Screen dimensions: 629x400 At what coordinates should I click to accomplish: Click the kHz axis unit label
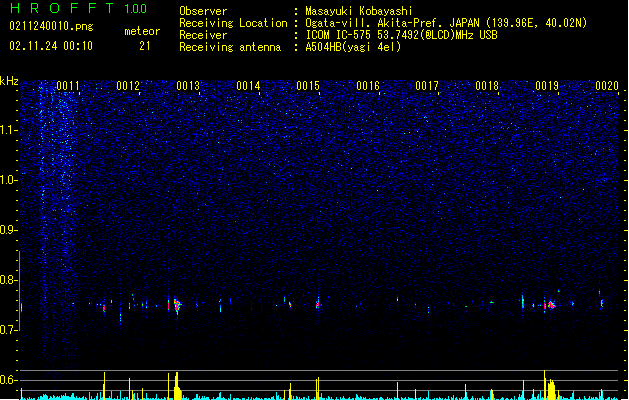point(9,81)
